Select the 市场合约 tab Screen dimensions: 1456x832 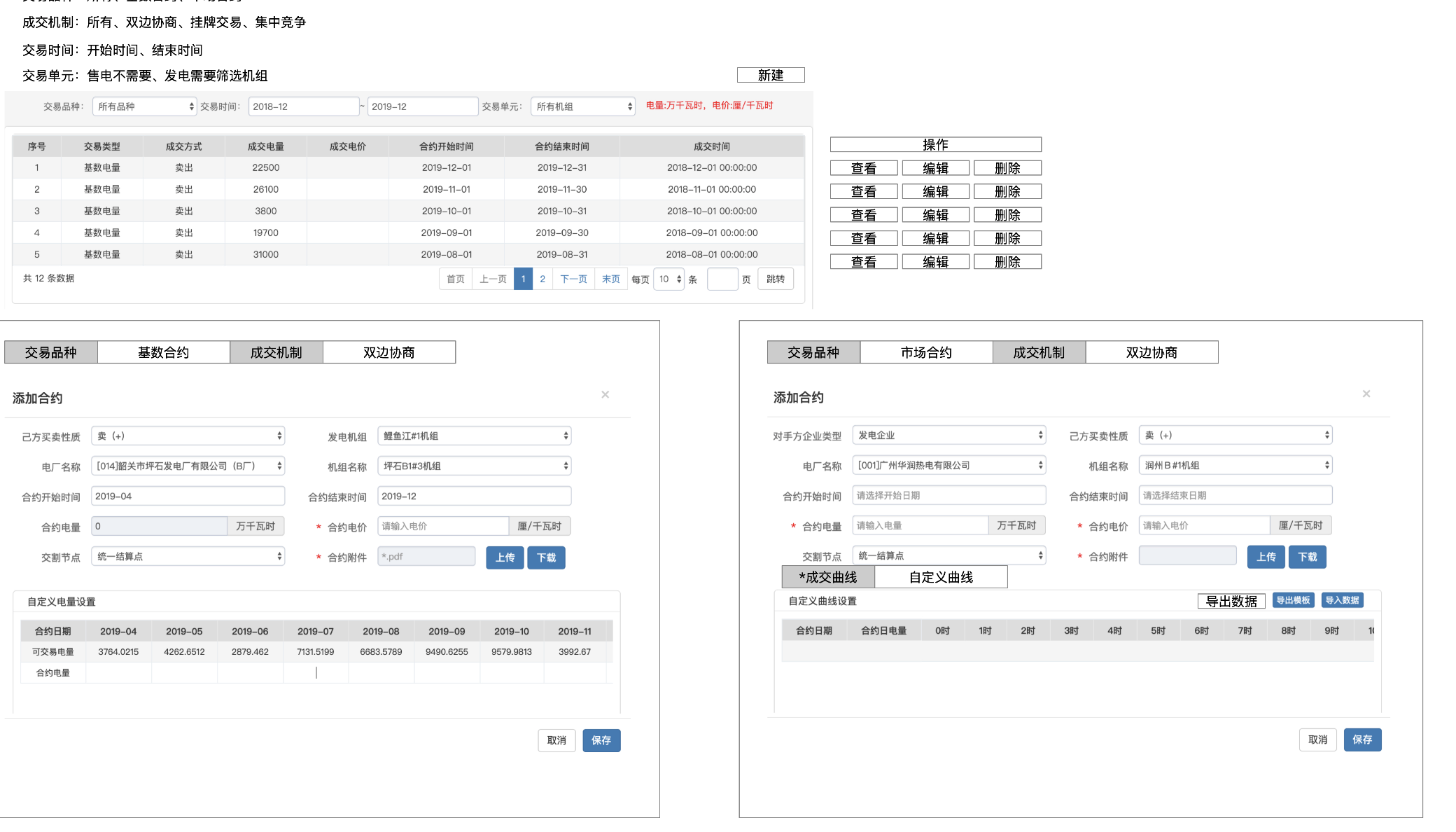click(x=926, y=352)
